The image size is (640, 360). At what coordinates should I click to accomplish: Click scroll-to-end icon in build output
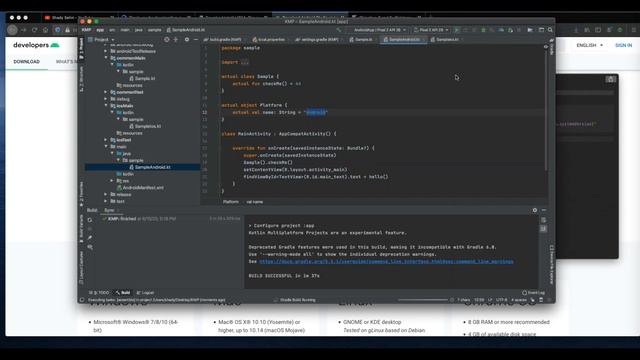[543, 229]
